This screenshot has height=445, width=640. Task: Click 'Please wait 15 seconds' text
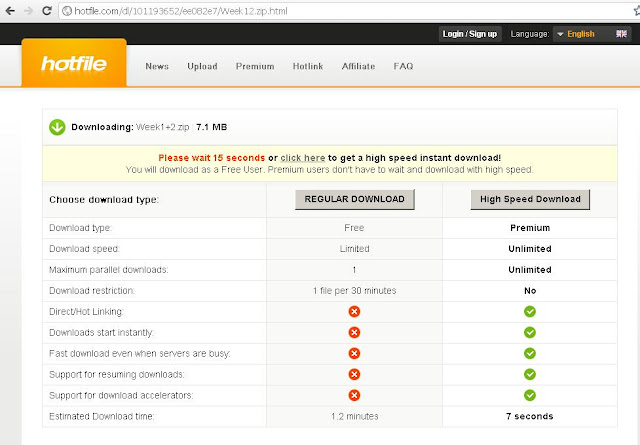(x=211, y=158)
